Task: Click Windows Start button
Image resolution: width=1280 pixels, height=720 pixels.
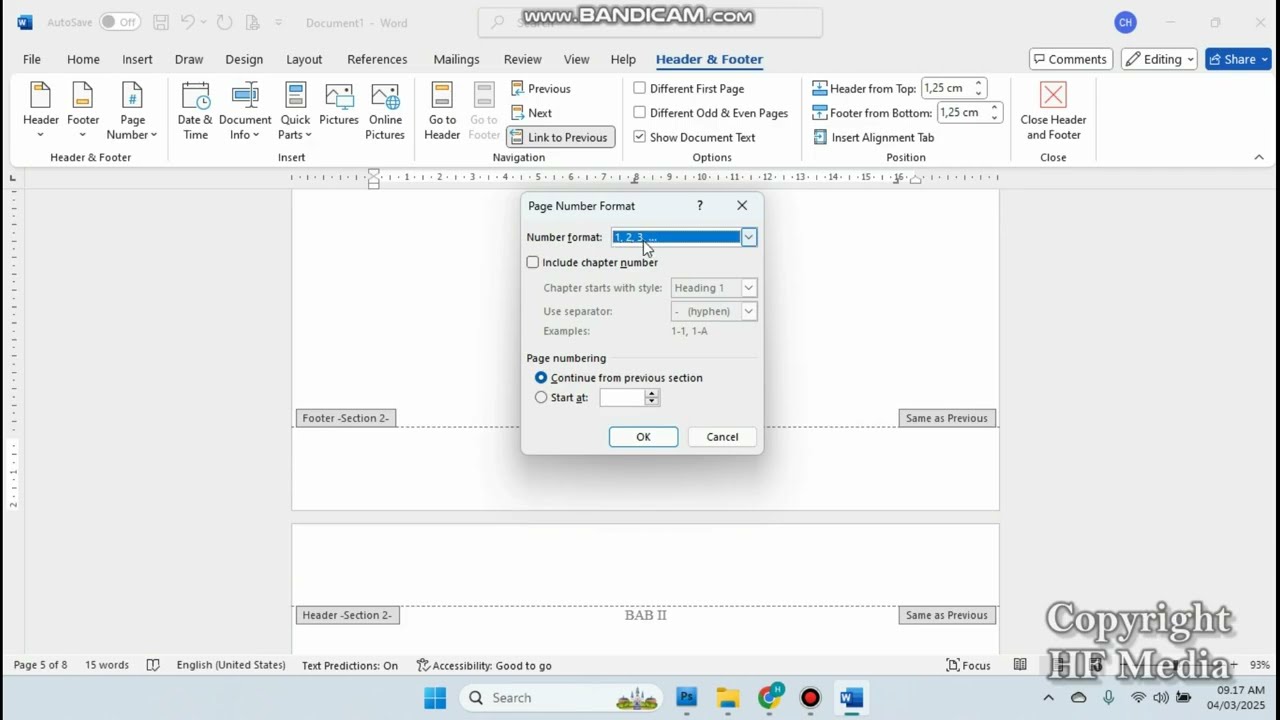Action: click(x=435, y=698)
